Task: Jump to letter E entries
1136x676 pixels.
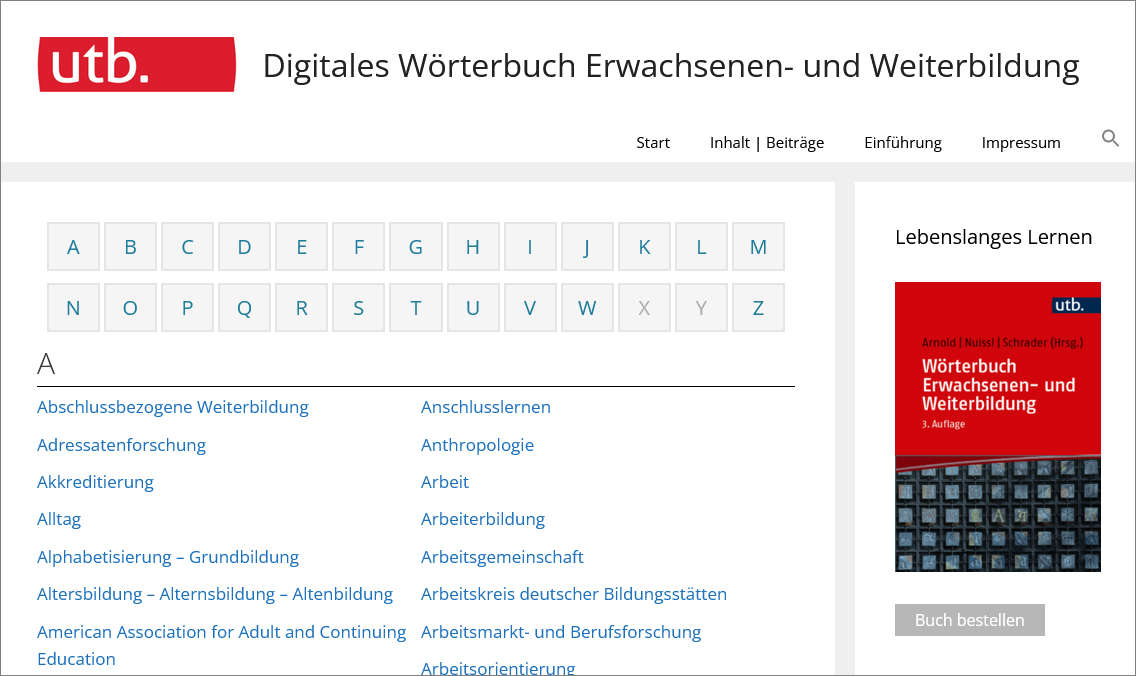Action: [301, 247]
